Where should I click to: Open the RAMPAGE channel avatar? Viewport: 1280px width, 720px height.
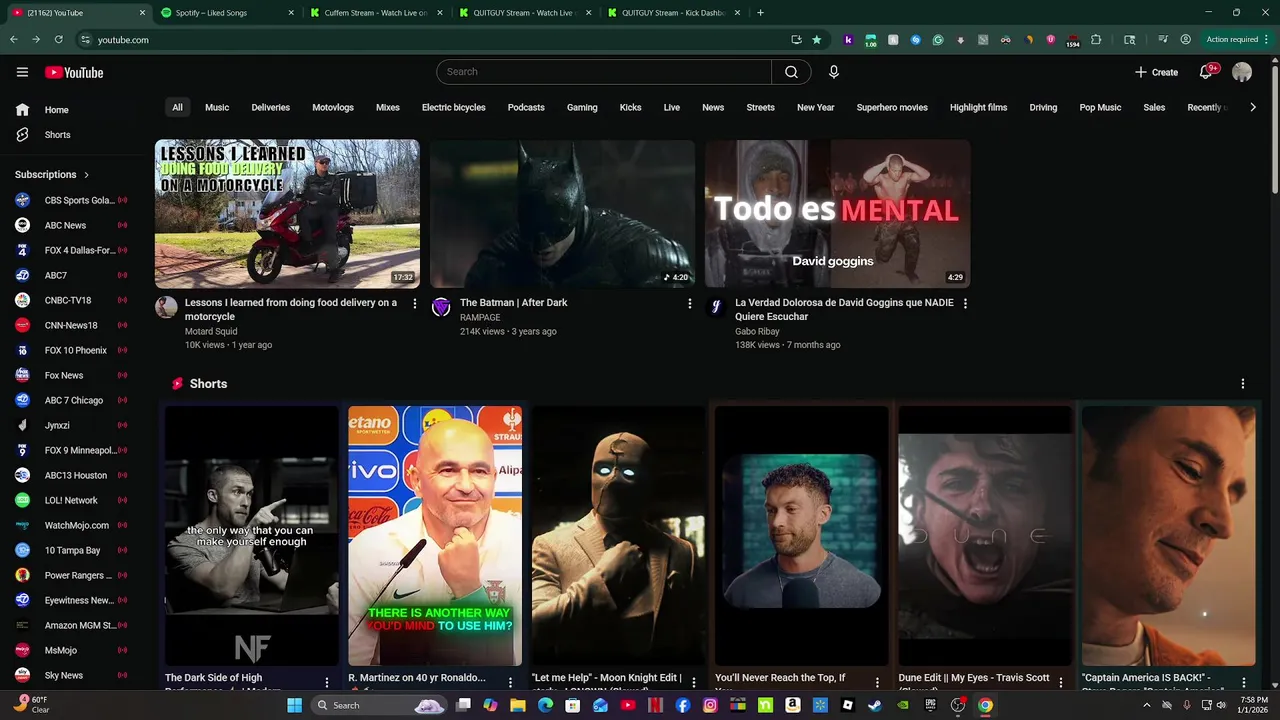(441, 307)
